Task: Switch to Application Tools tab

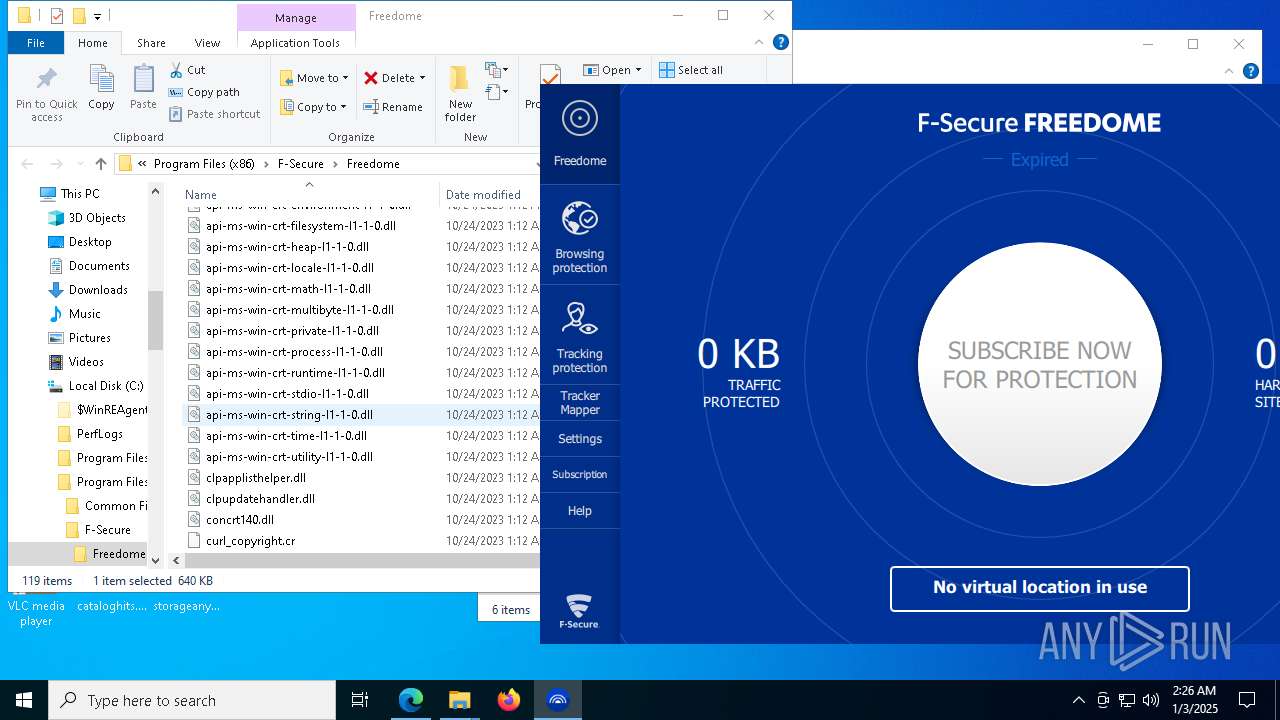Action: (x=295, y=43)
